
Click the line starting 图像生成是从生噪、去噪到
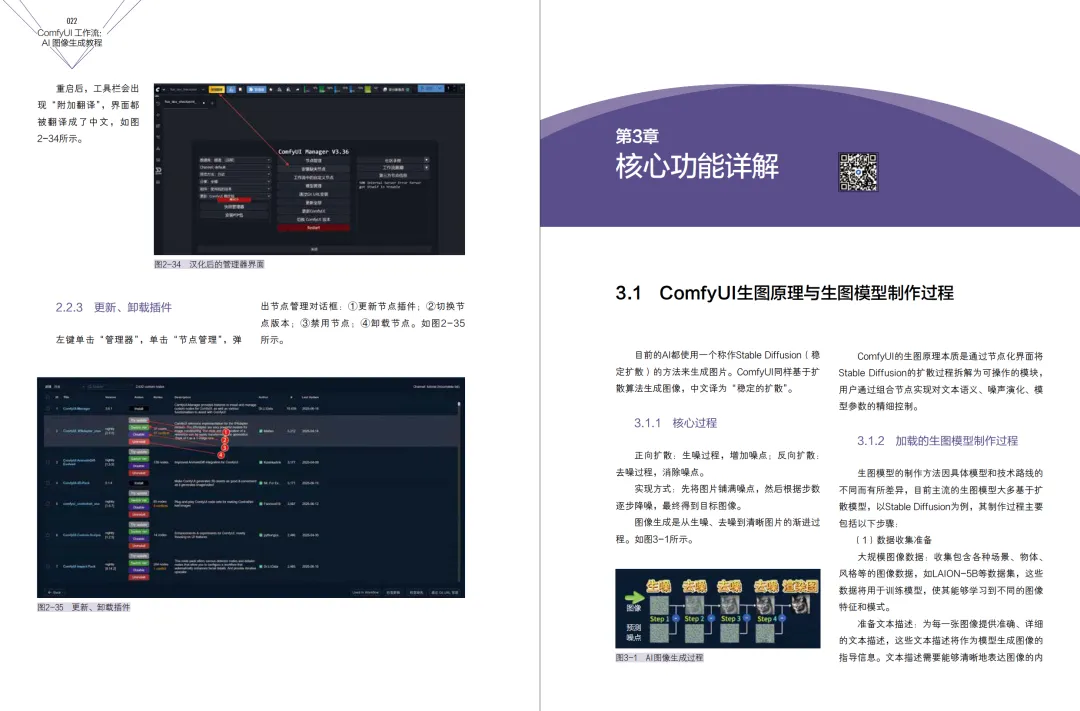pyautogui.click(x=727, y=523)
